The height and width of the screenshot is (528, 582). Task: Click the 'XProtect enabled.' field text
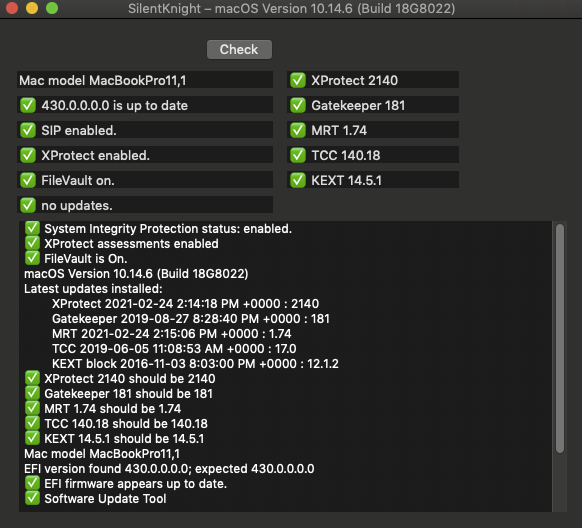tap(95, 155)
